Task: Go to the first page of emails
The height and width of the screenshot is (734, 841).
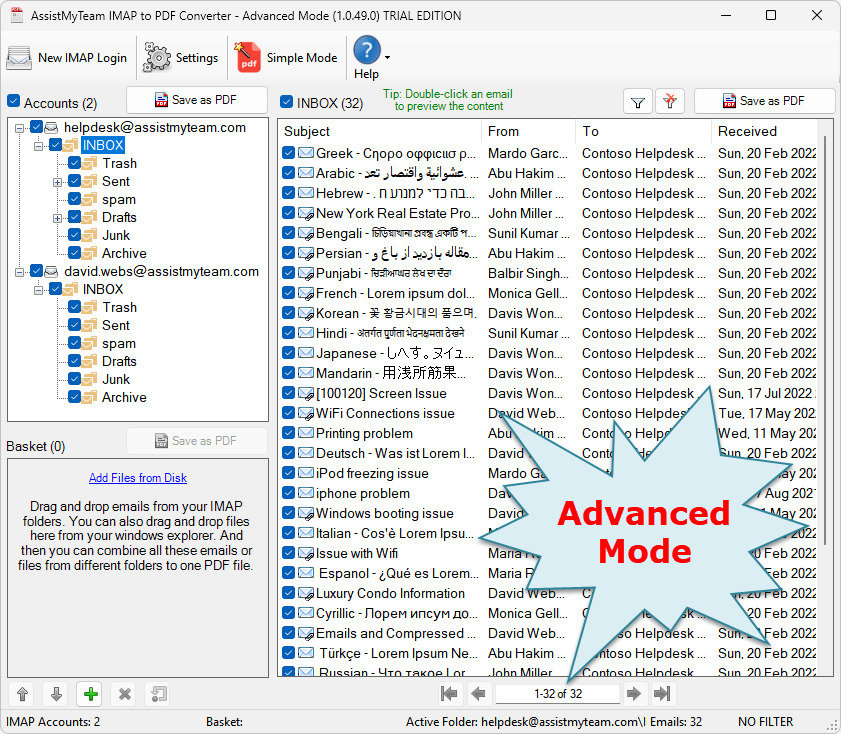Action: point(449,694)
